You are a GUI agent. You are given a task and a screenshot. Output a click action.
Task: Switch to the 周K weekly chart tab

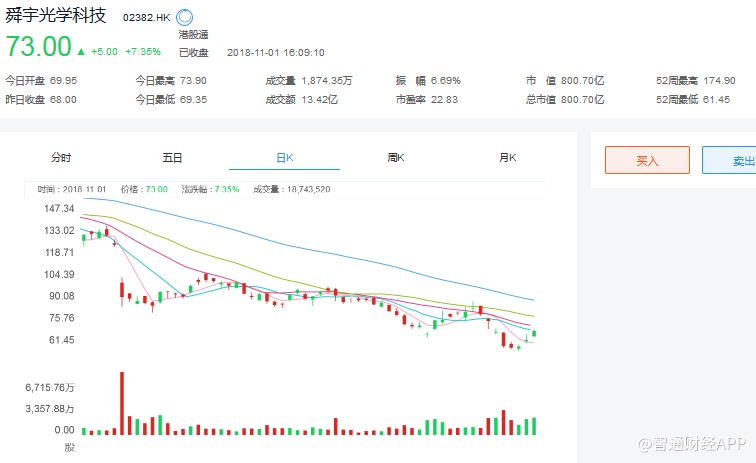(395, 157)
